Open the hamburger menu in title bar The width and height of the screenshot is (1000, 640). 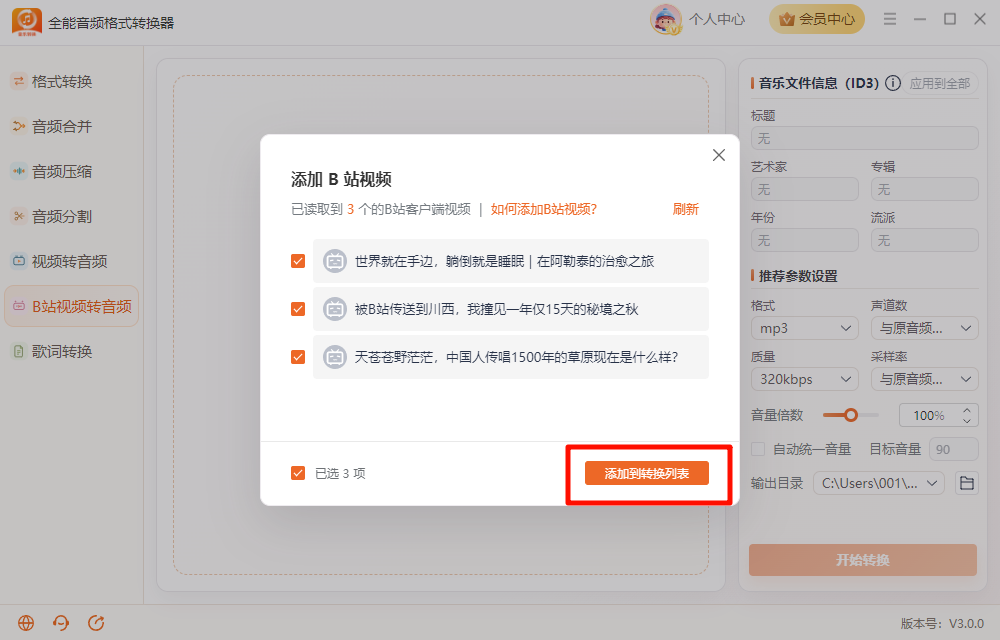pos(890,19)
